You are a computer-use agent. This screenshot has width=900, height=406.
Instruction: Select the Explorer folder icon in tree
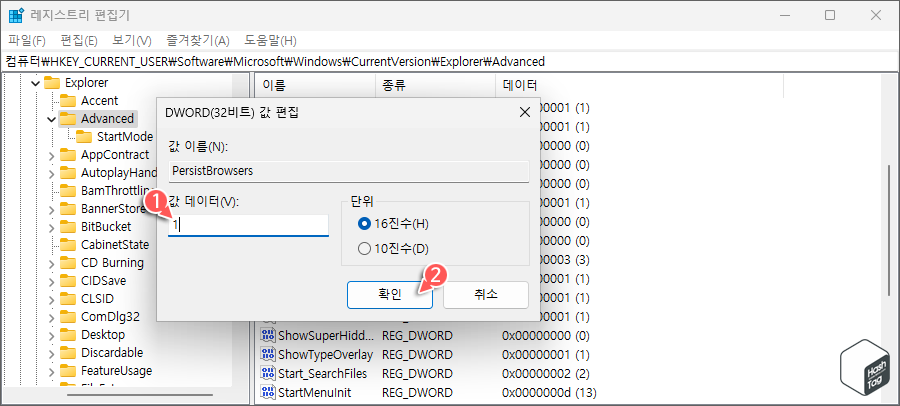click(52, 83)
